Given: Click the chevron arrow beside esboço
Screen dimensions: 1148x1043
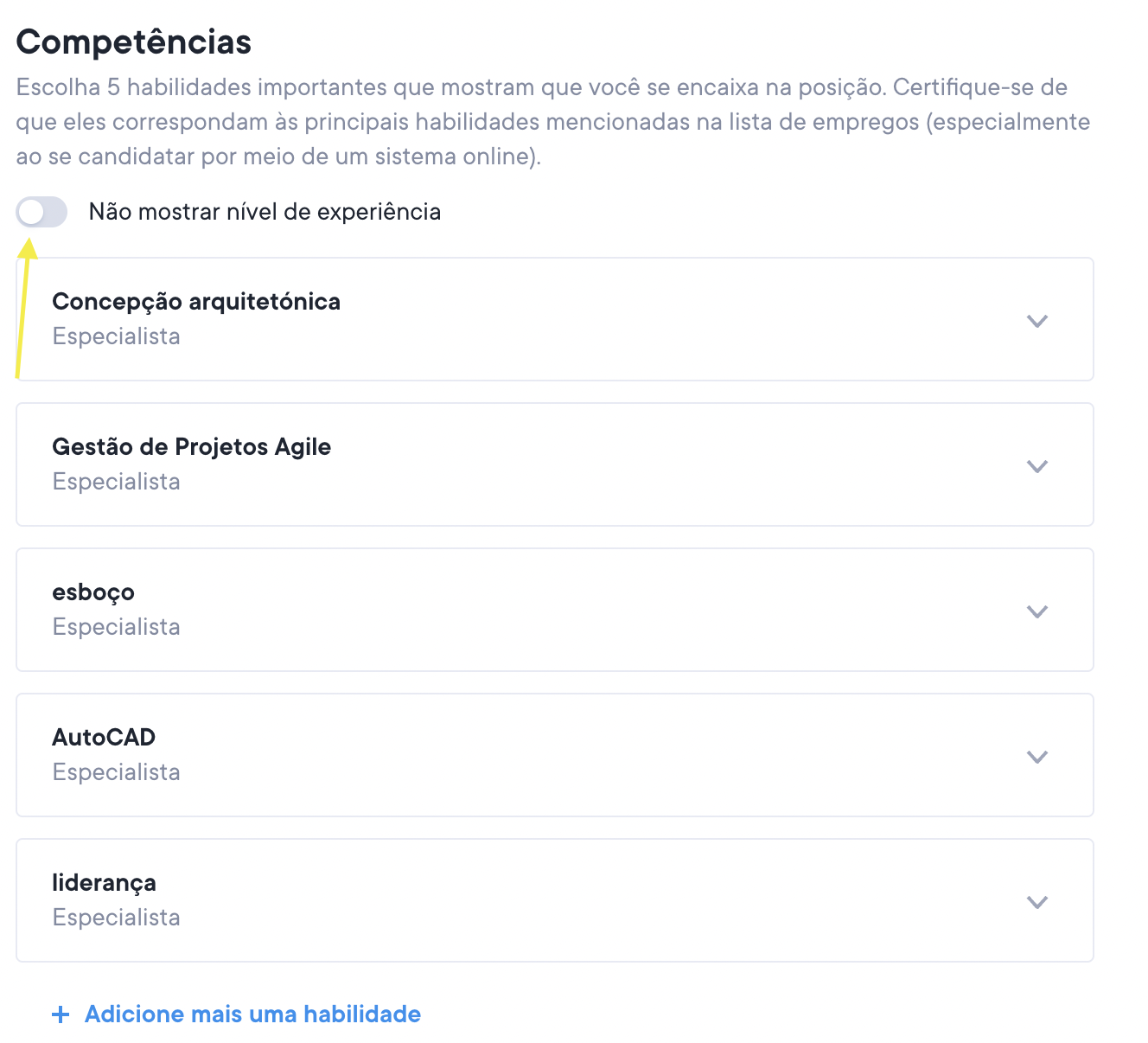Looking at the screenshot, I should point(1036,611).
